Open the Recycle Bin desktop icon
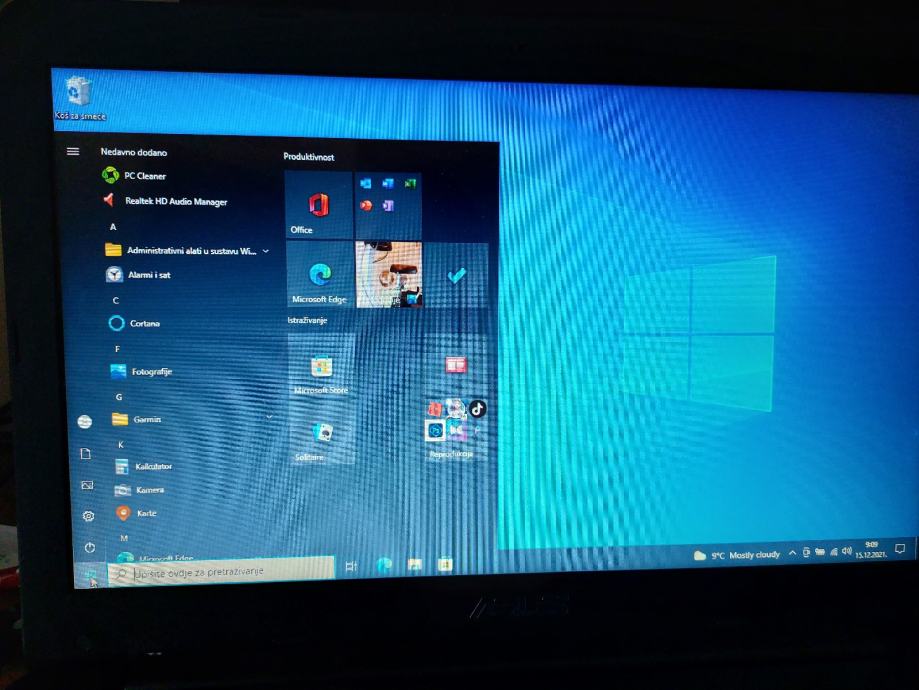 pos(80,98)
